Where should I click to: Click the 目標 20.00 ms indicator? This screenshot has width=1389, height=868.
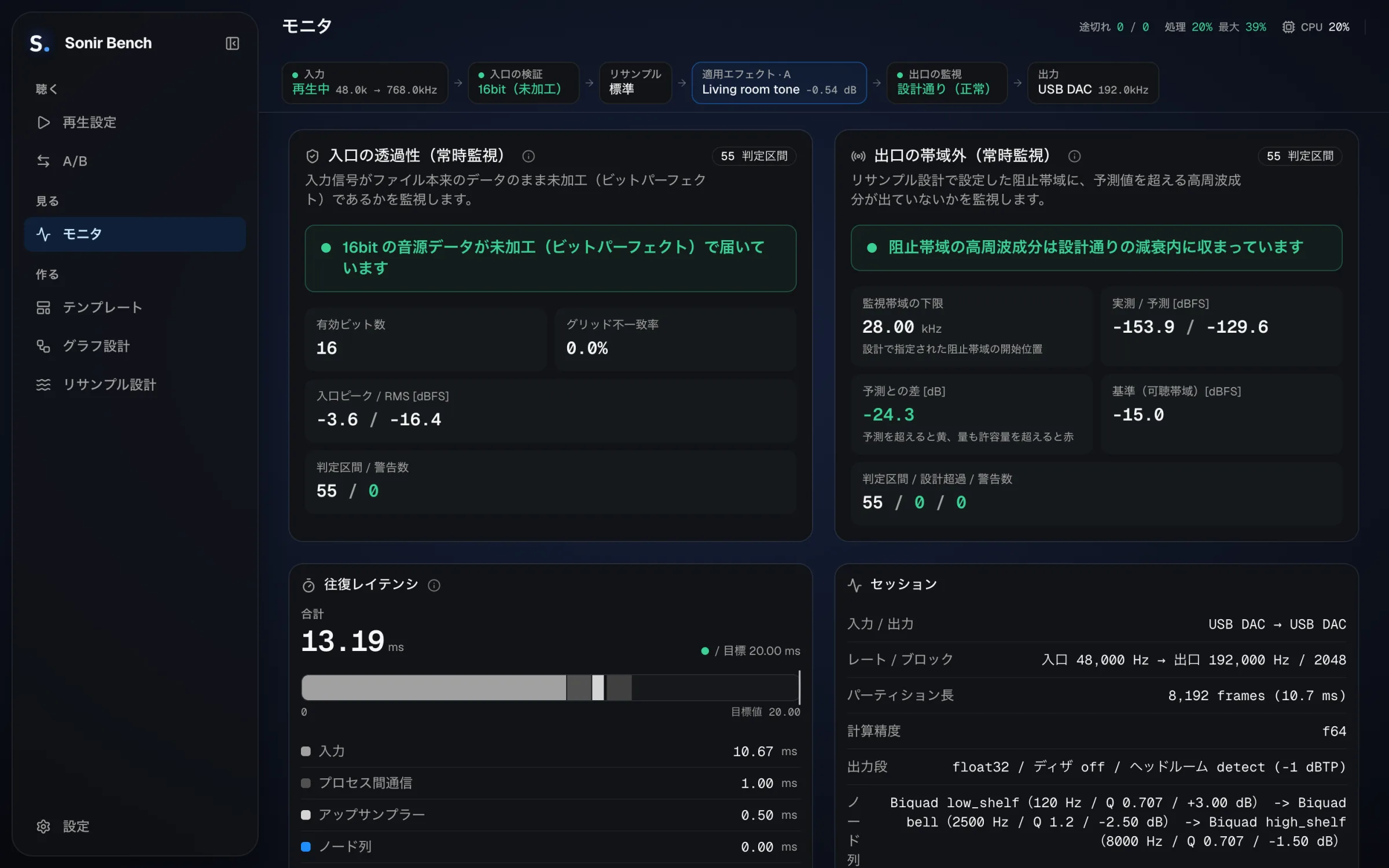click(751, 651)
